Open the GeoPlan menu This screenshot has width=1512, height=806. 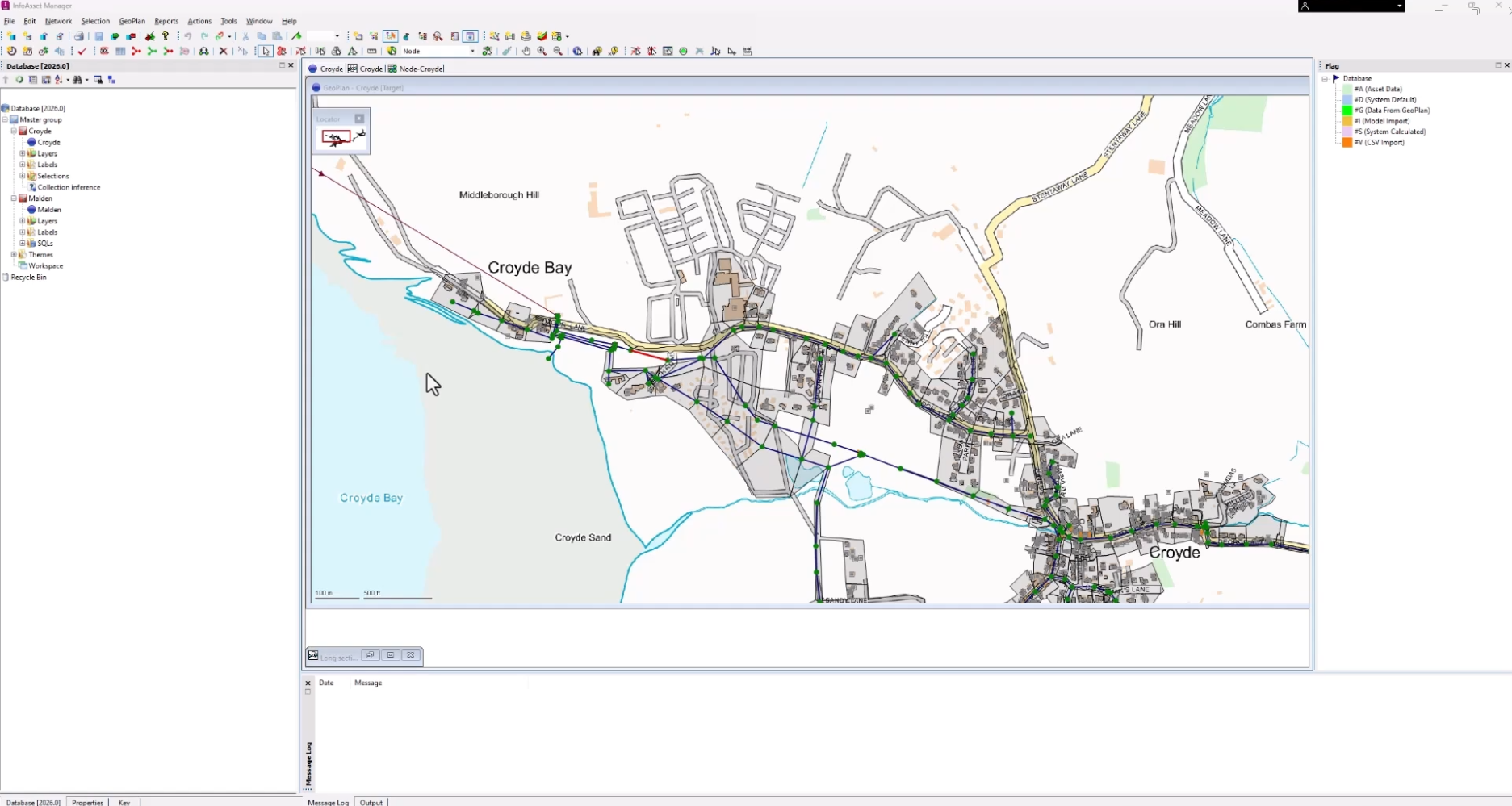132,21
